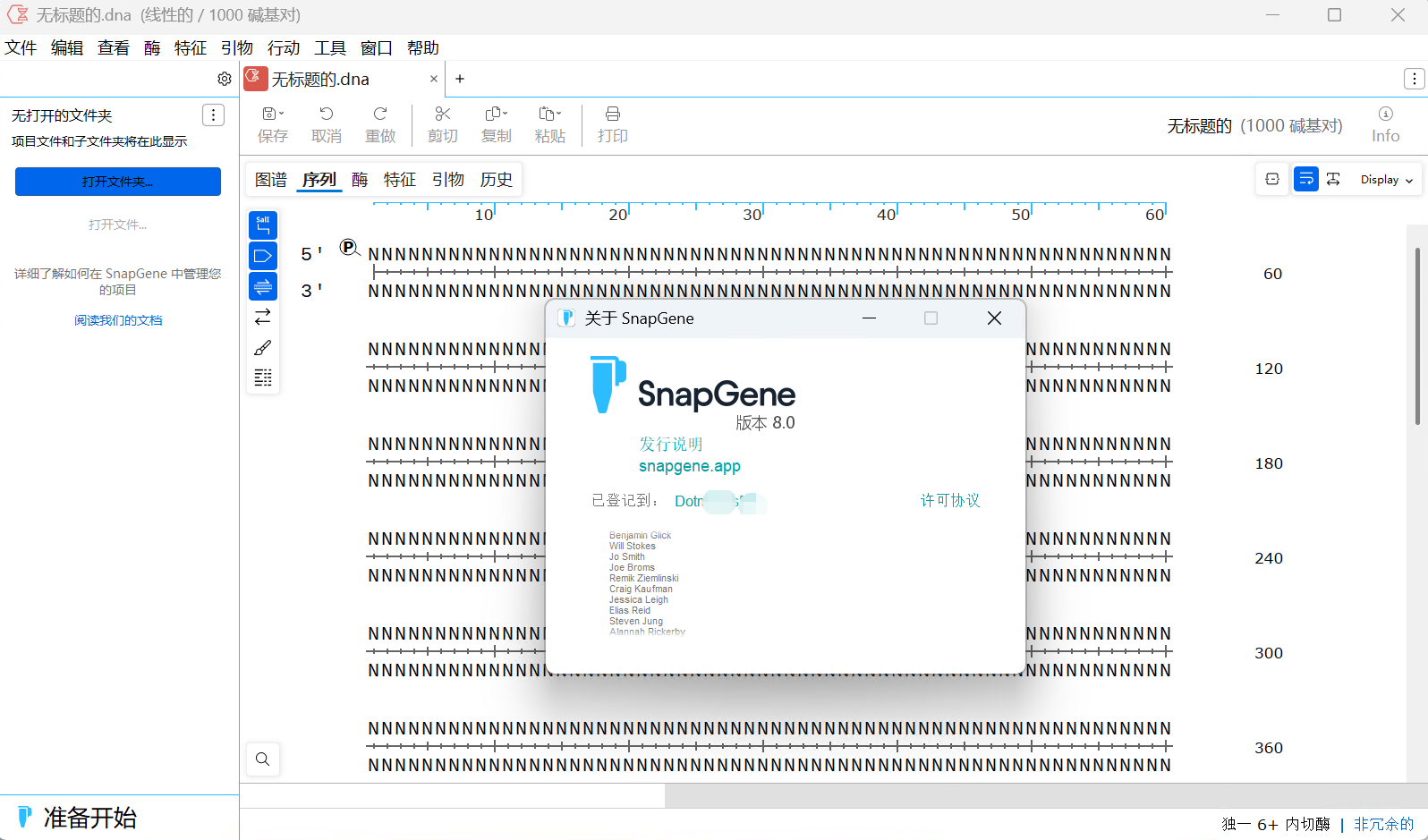Image resolution: width=1428 pixels, height=840 pixels.
Task: Click the sidebar settings gear icon
Action: [225, 79]
